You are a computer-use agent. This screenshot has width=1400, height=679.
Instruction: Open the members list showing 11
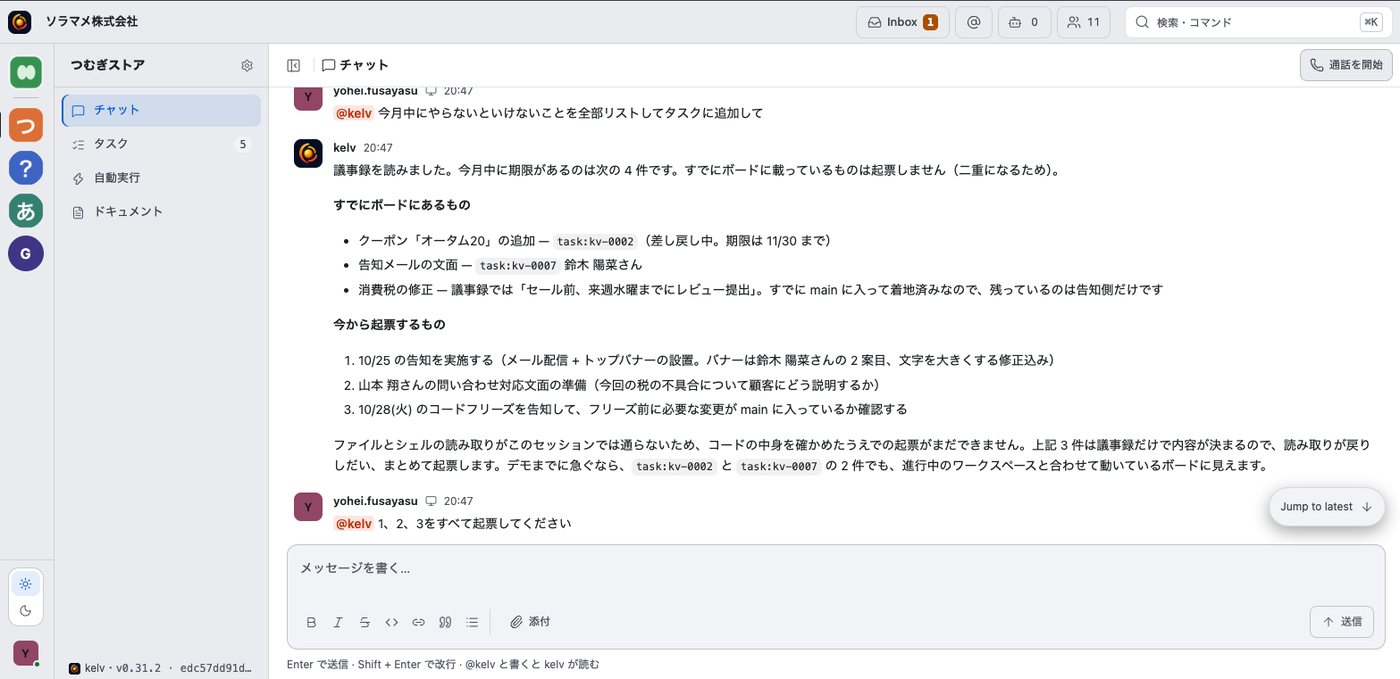tap(1083, 22)
